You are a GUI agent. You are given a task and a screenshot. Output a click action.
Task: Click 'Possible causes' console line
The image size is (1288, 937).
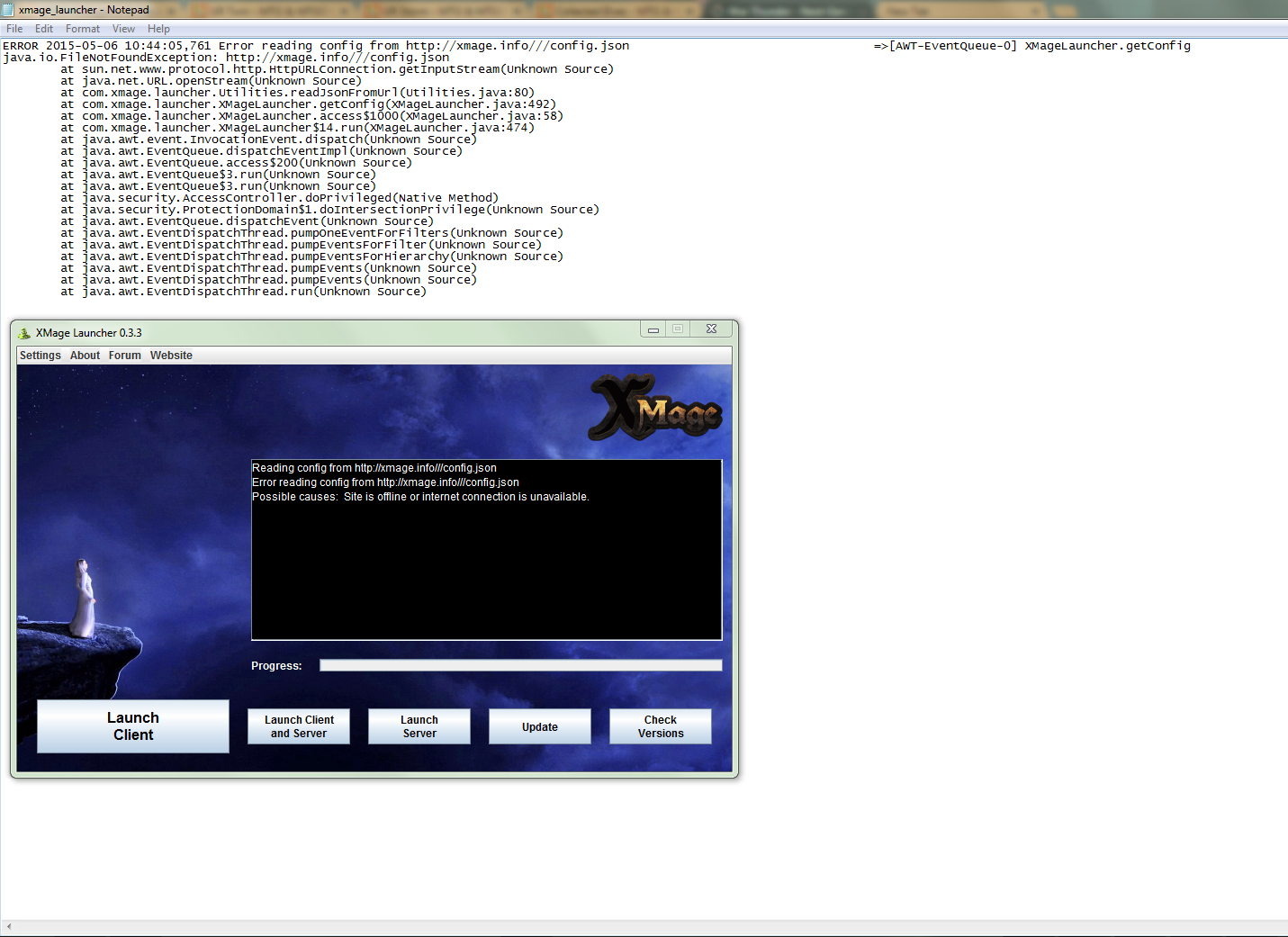click(420, 497)
